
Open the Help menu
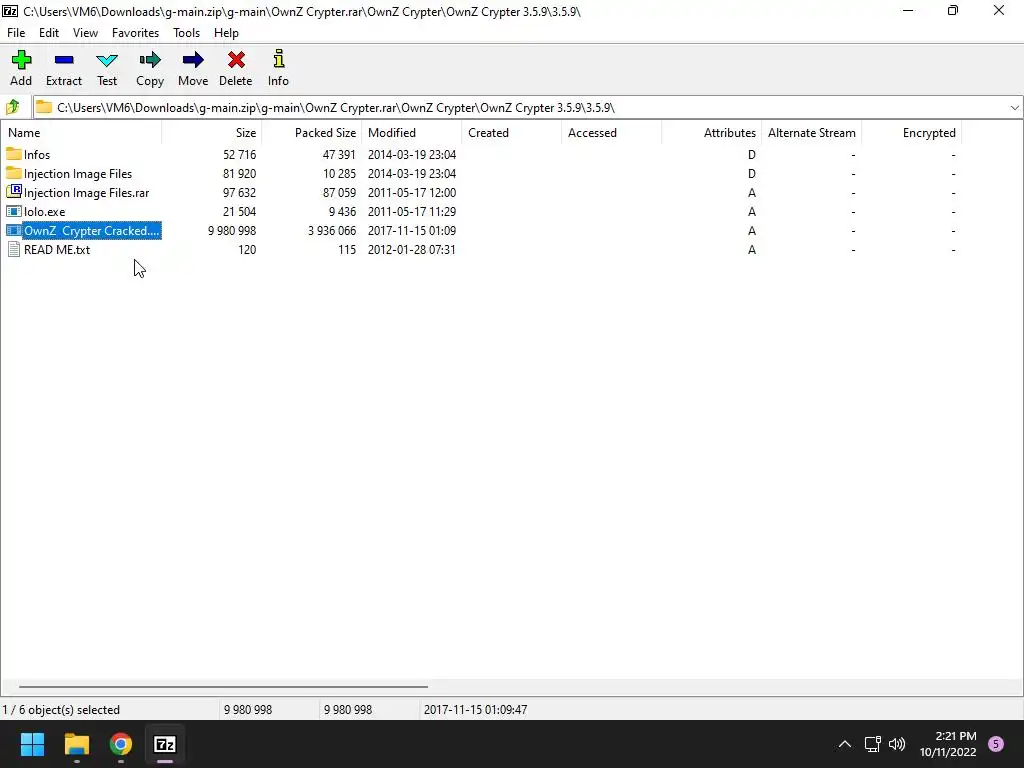click(226, 33)
